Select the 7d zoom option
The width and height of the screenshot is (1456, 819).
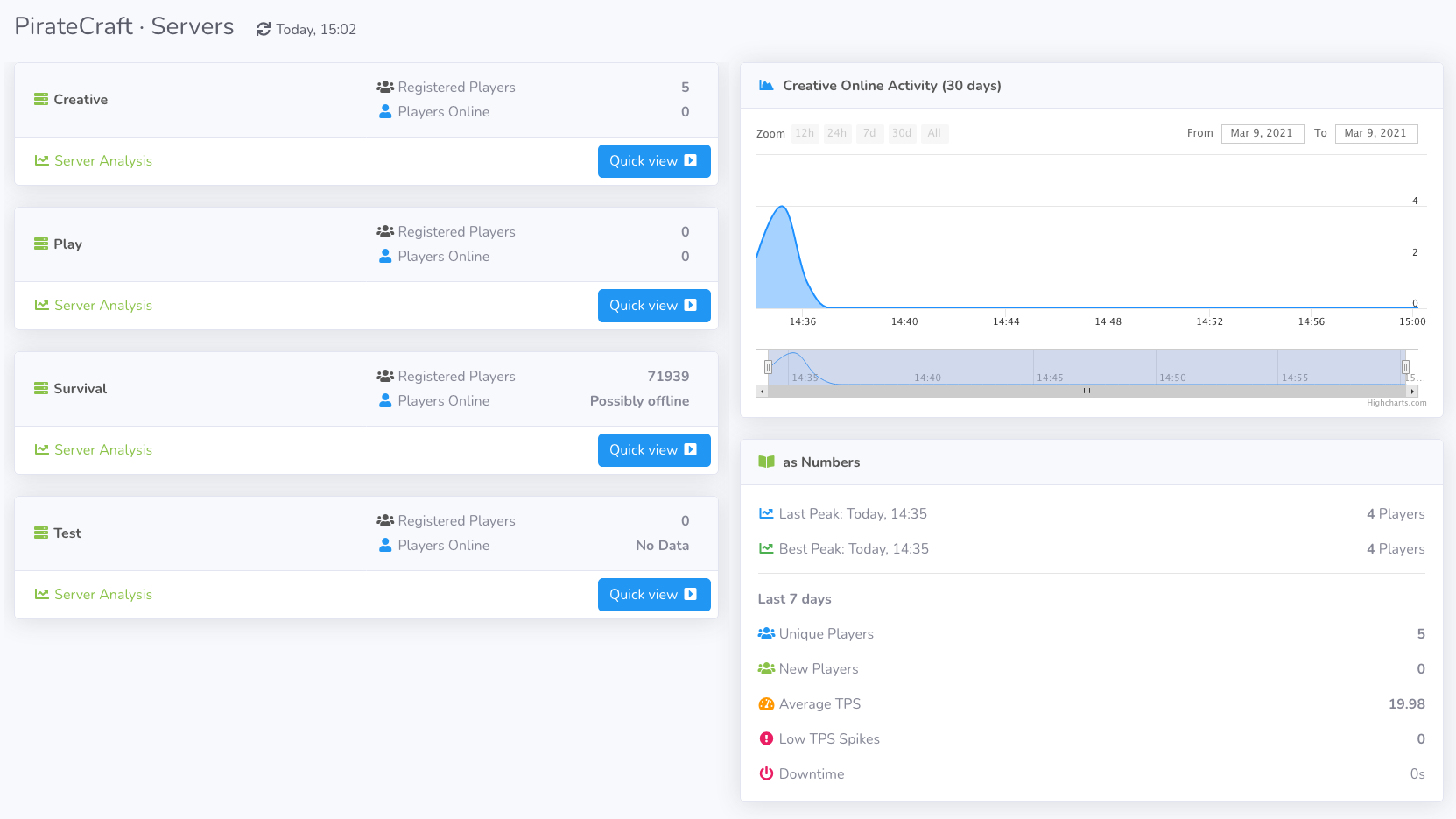[869, 134]
